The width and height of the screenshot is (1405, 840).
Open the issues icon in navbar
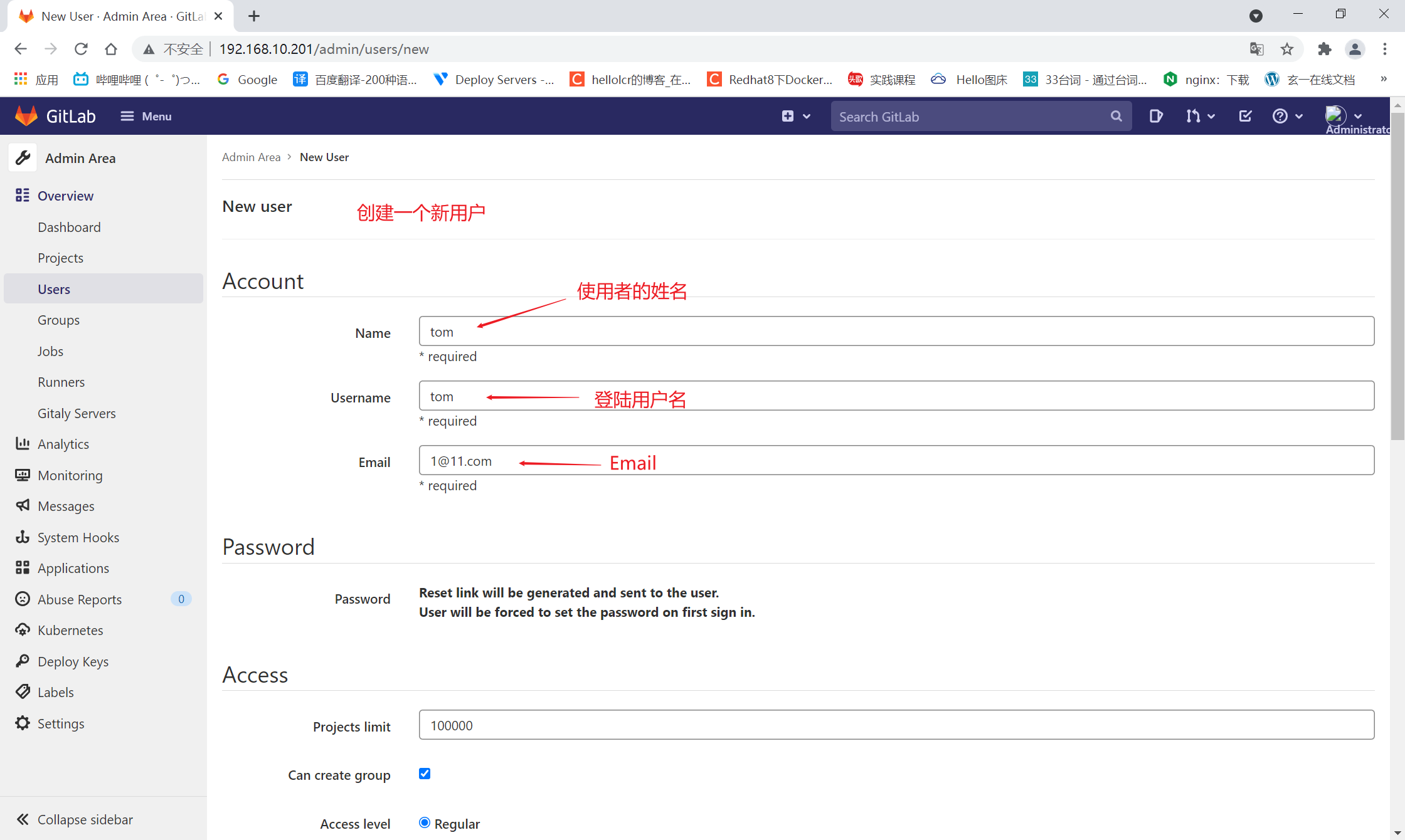point(1155,116)
